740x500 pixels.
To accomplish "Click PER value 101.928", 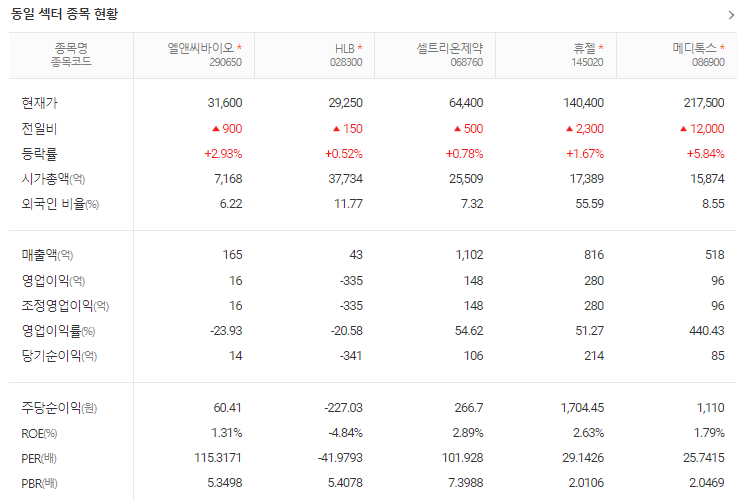I will [462, 458].
